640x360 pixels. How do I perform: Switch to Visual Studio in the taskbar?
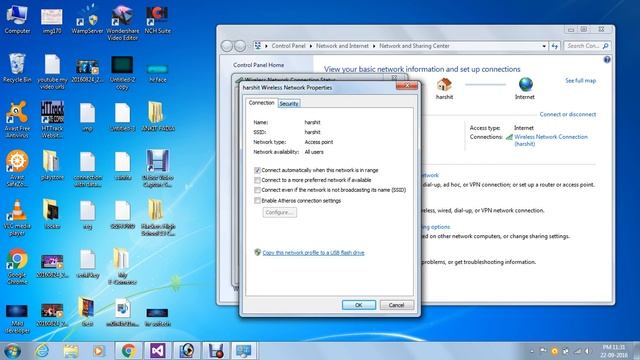[x=158, y=351]
